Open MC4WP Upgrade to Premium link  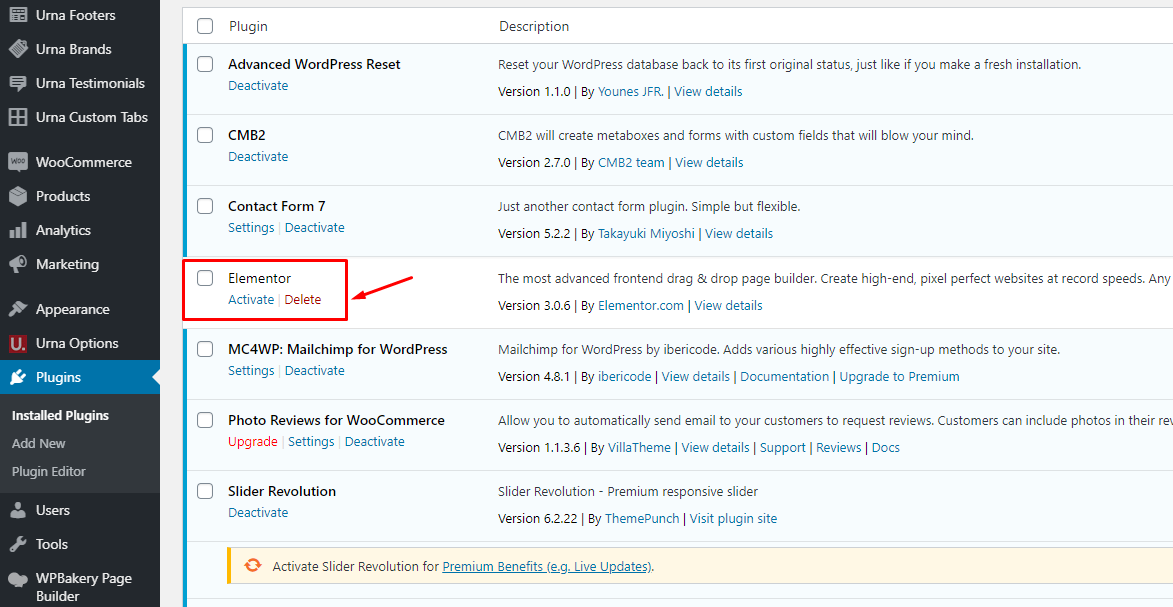pyautogui.click(x=899, y=376)
